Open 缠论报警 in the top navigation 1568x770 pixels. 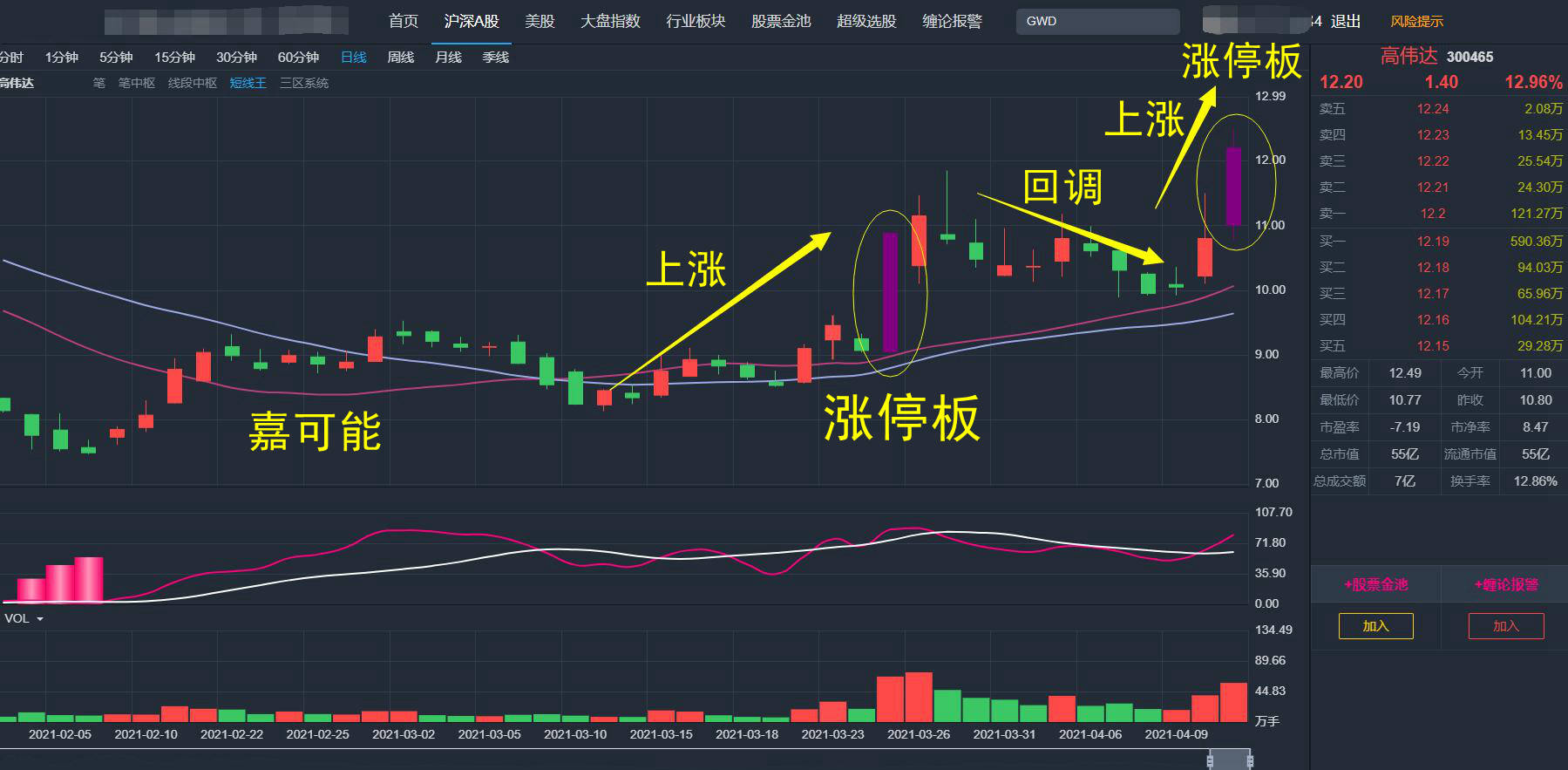click(x=952, y=21)
